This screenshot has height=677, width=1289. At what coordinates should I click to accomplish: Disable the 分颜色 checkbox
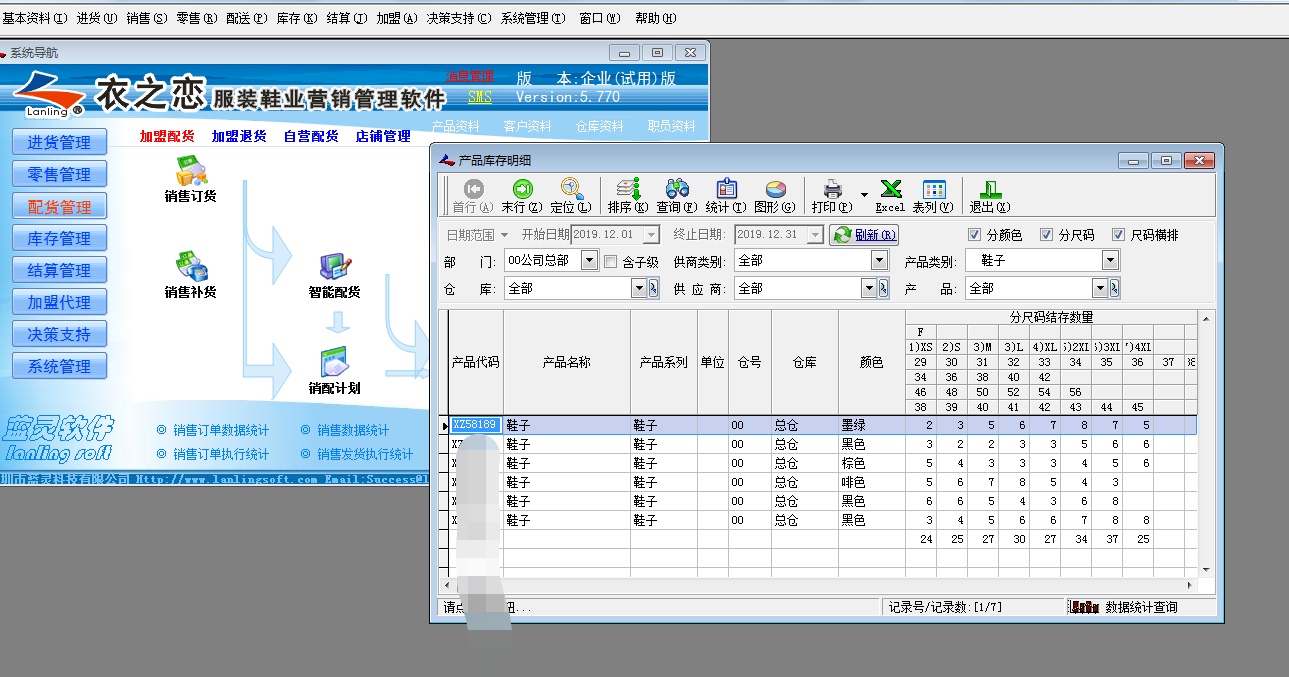[975, 234]
